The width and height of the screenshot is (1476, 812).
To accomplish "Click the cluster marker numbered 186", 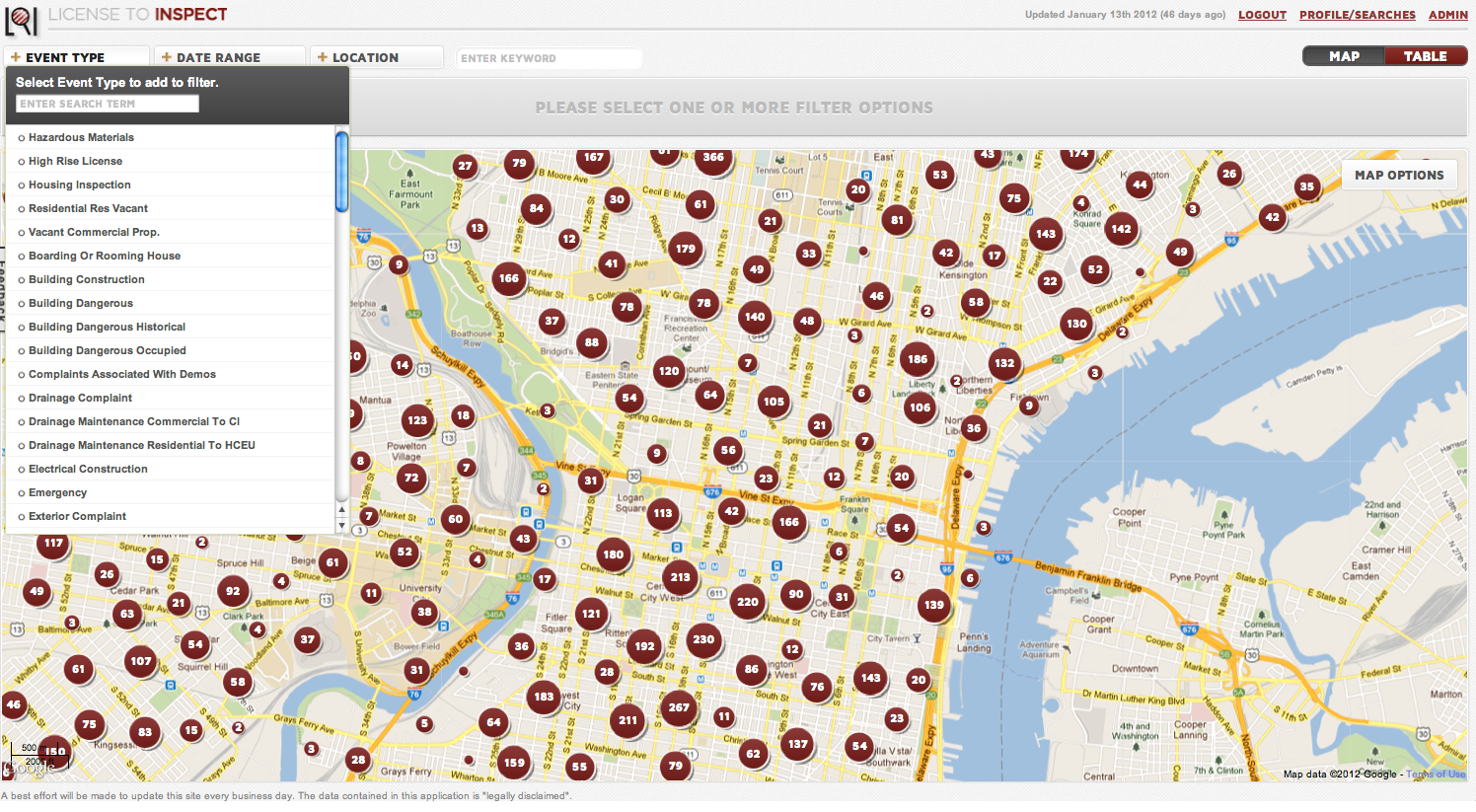I will pos(918,360).
